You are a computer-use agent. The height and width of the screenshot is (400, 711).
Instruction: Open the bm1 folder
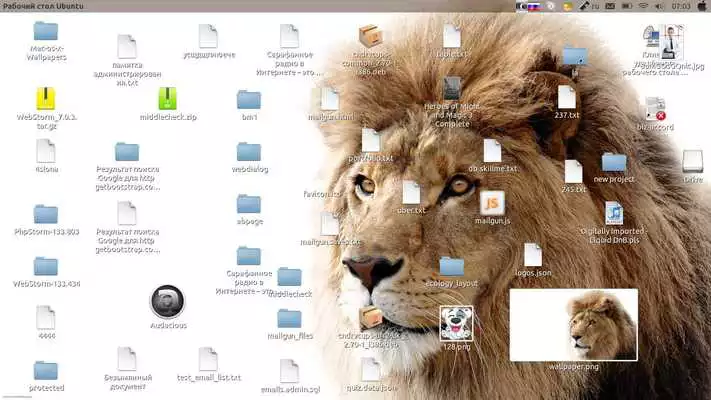coord(249,100)
